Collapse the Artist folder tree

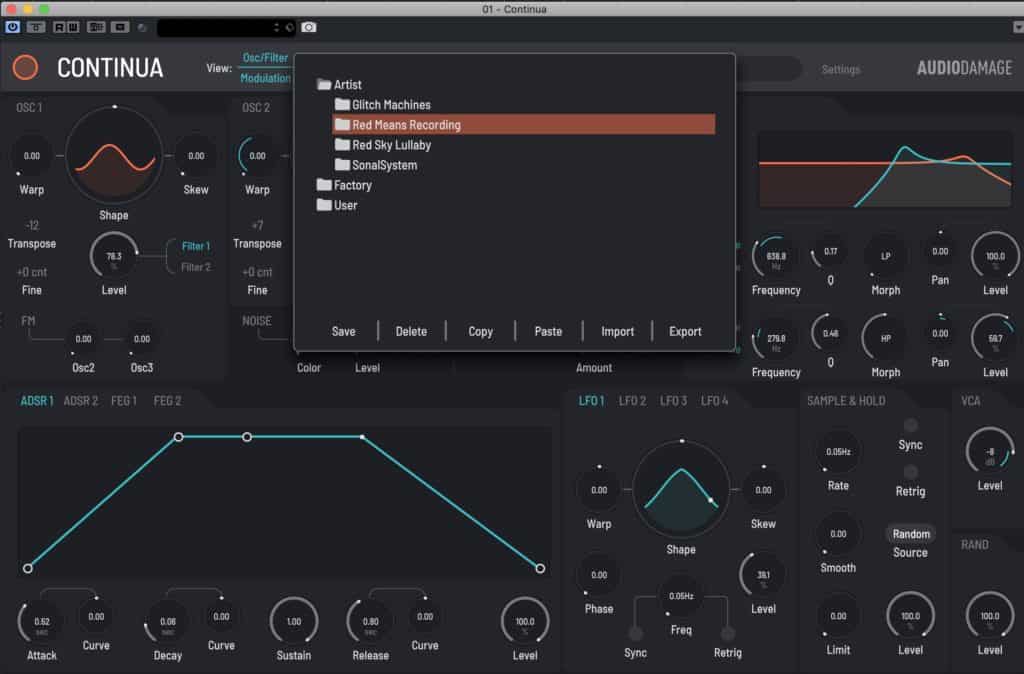(x=340, y=84)
